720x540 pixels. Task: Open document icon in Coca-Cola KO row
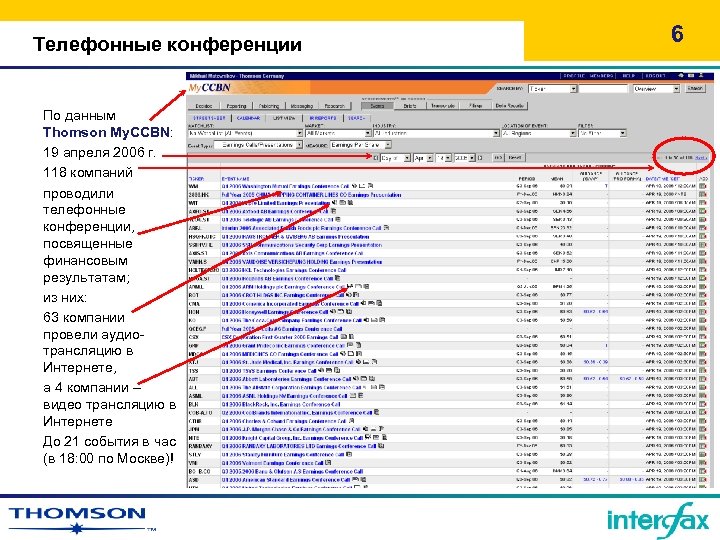[382, 320]
